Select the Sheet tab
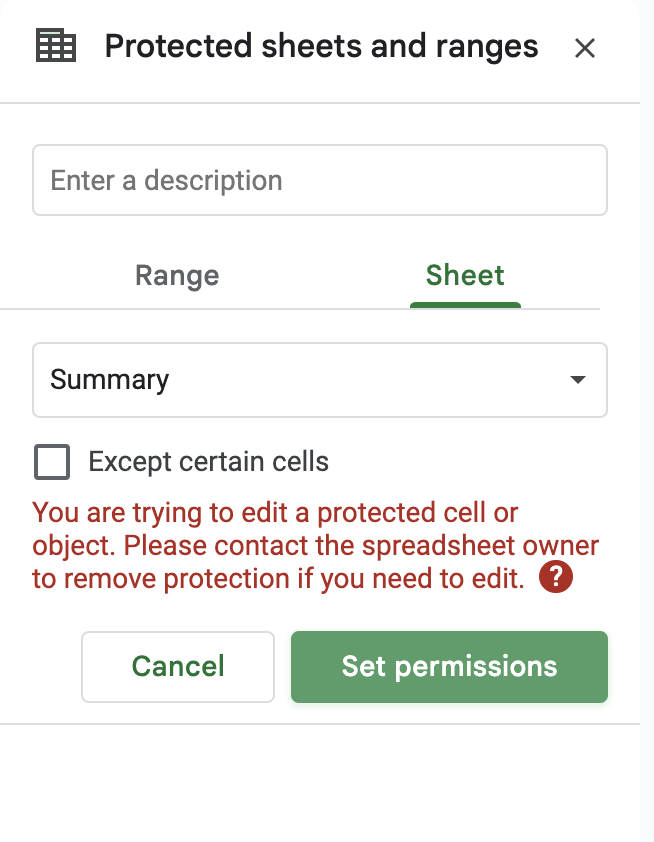The image size is (654, 842). click(465, 276)
